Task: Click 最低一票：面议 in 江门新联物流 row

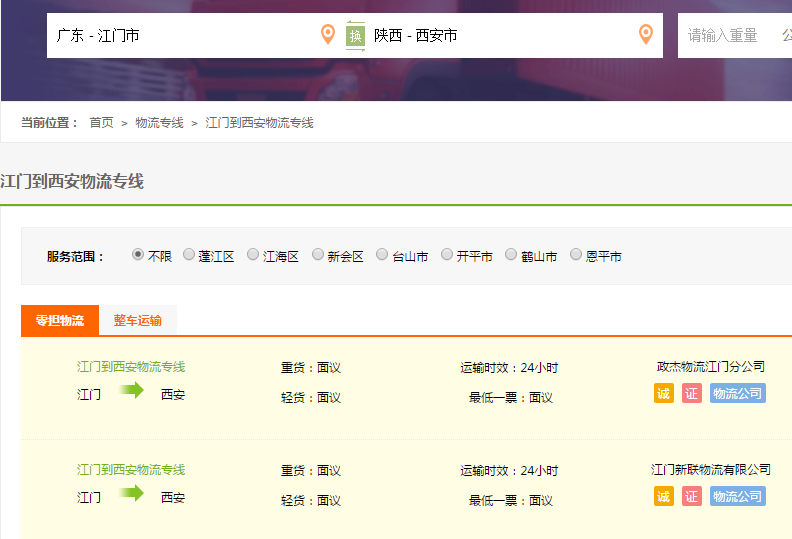Action: coord(511,501)
